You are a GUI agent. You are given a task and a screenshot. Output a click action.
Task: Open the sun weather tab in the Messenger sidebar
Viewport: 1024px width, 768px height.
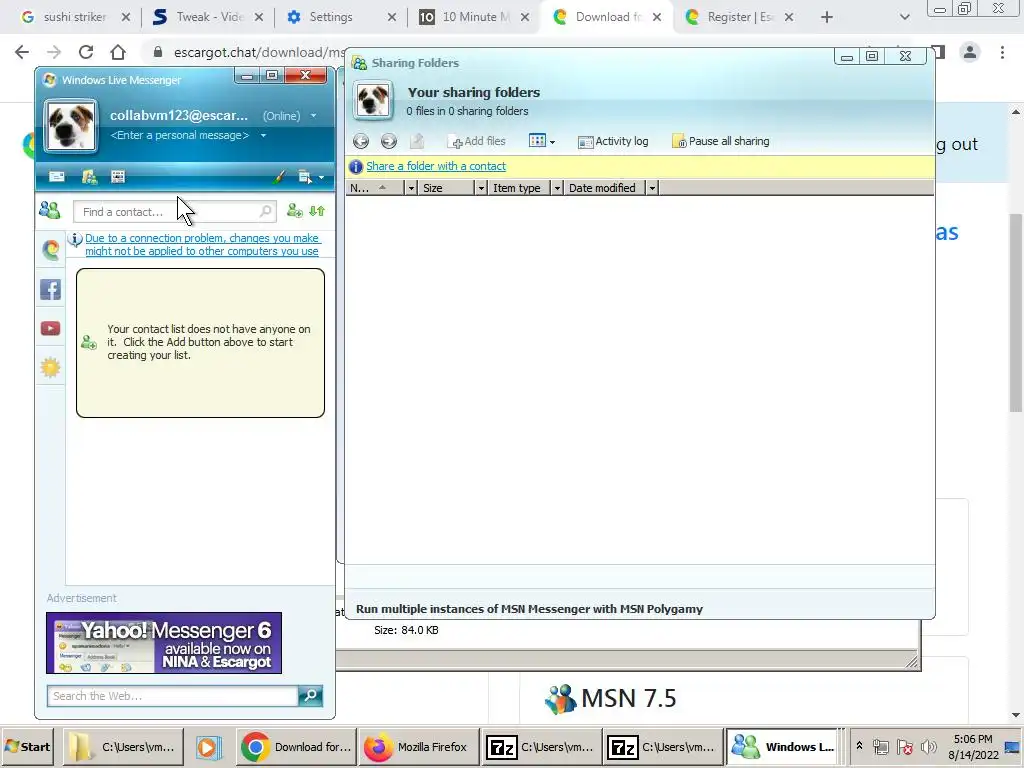50,367
